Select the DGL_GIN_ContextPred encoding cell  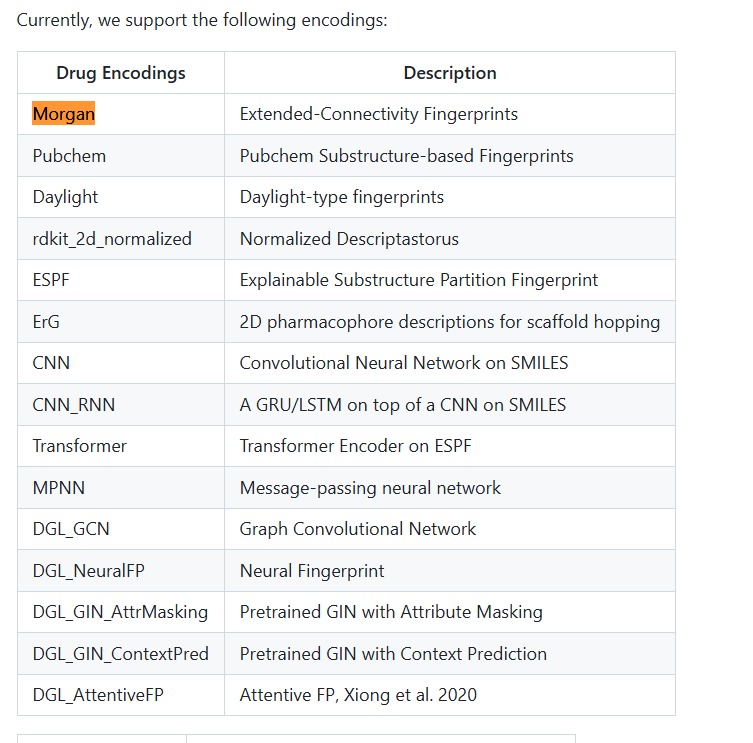pyautogui.click(x=121, y=654)
